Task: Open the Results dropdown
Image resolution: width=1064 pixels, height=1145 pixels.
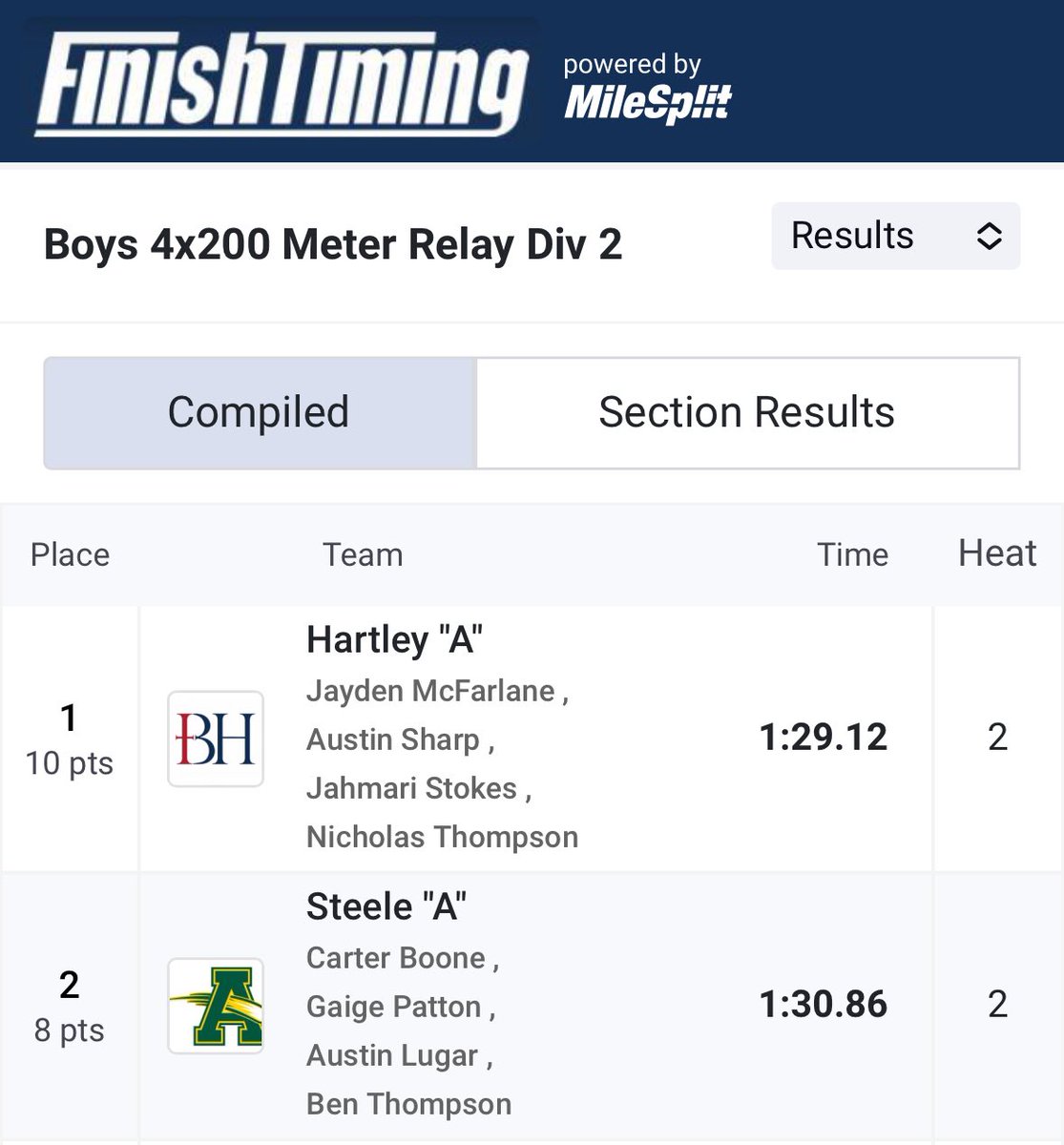Action: point(895,236)
